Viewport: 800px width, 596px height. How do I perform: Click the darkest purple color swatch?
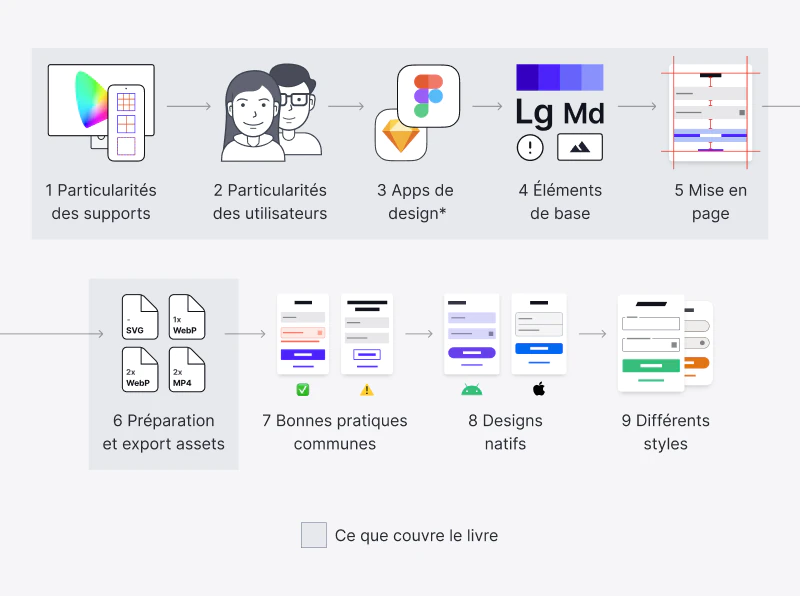pyautogui.click(x=527, y=78)
